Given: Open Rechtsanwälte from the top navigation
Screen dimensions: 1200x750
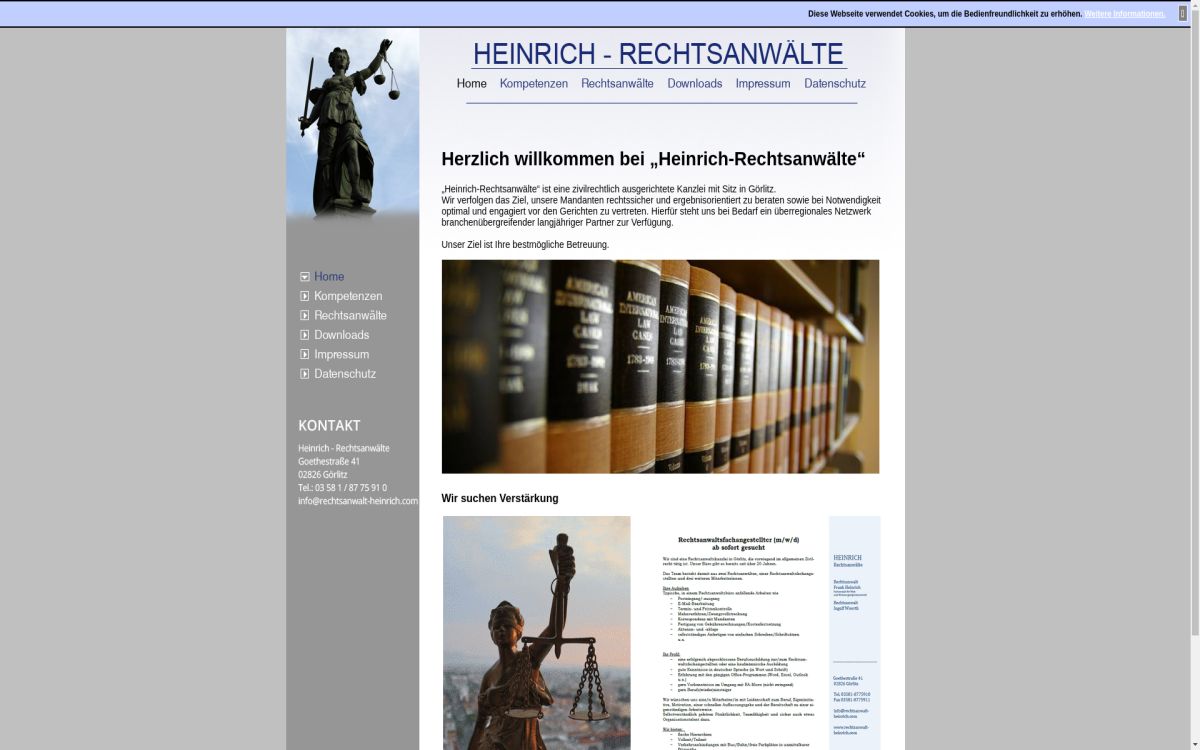Looking at the screenshot, I should pyautogui.click(x=616, y=84).
